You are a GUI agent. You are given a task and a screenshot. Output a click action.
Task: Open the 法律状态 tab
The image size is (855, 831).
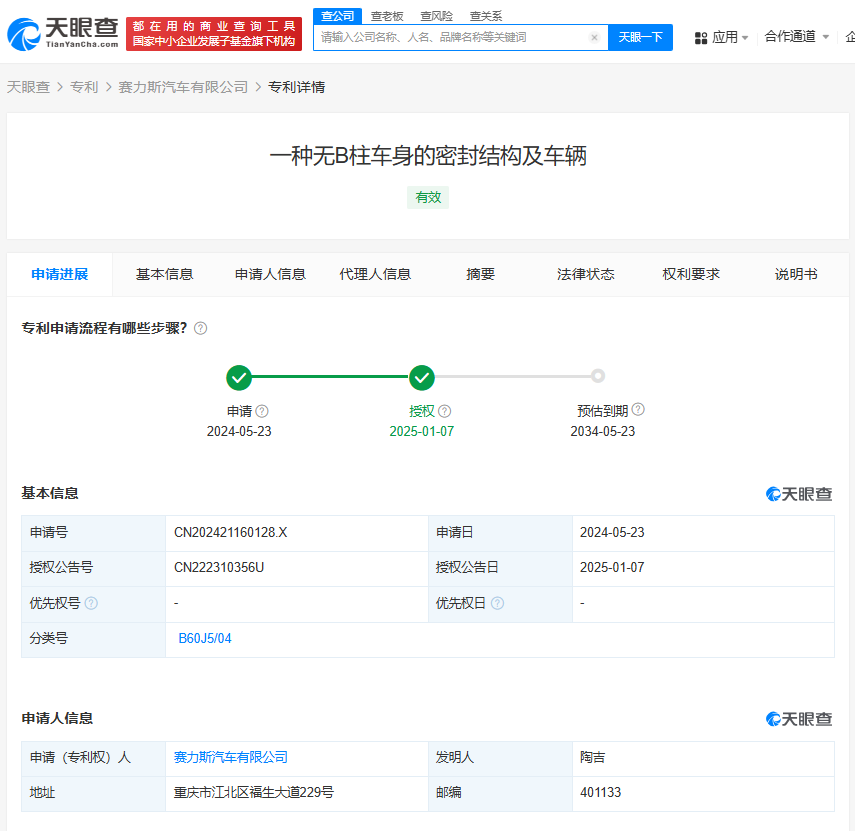[585, 274]
